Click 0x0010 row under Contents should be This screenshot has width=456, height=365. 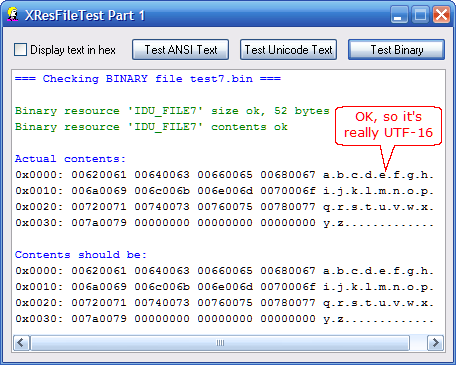[224, 287]
